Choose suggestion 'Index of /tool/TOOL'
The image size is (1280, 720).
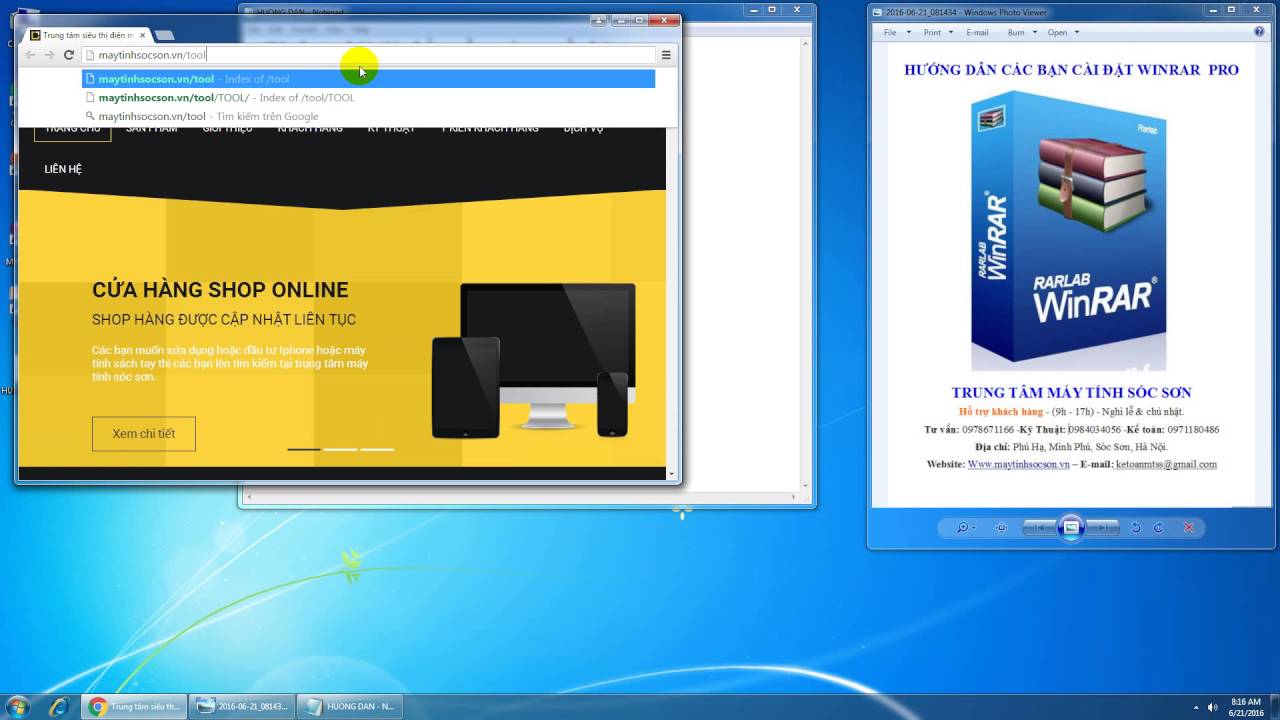point(368,98)
